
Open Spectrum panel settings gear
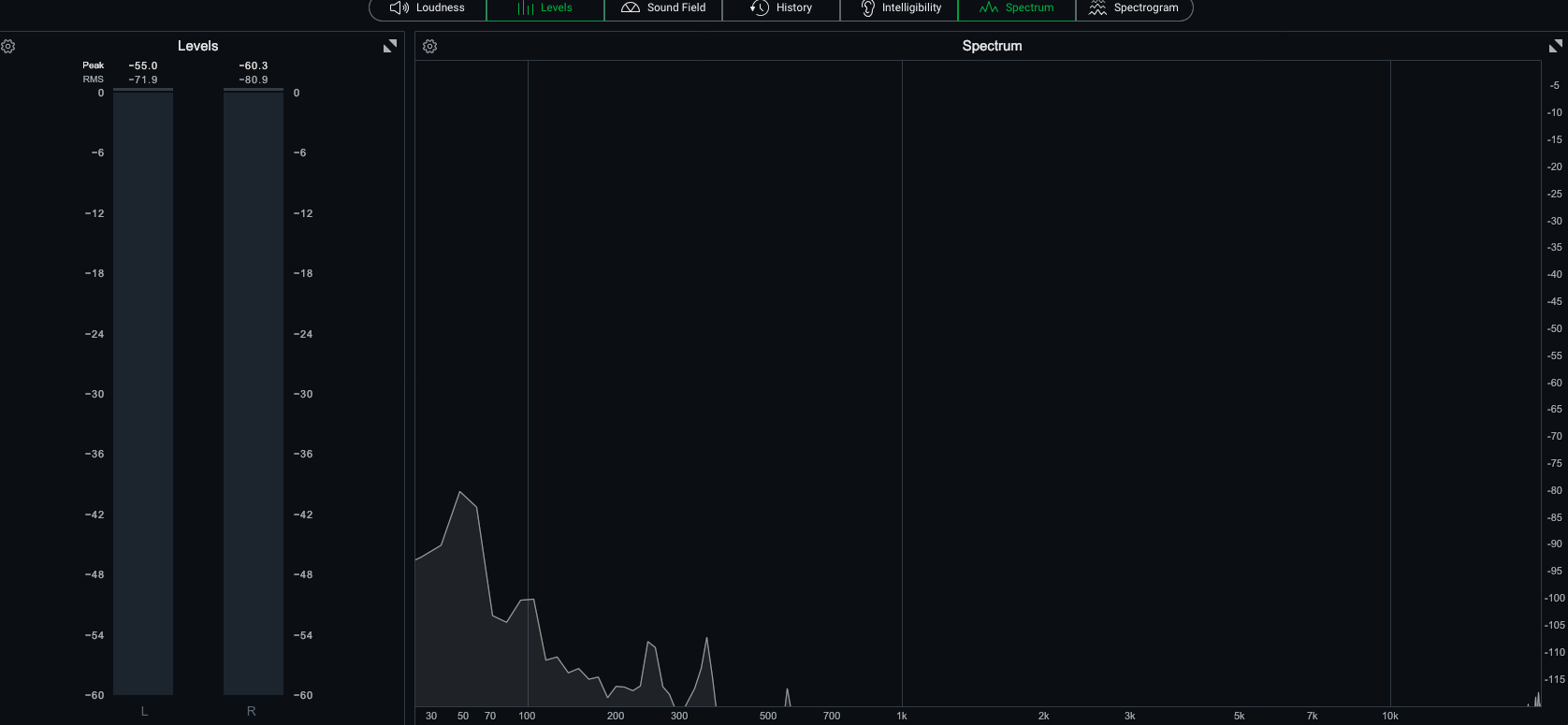tap(430, 47)
